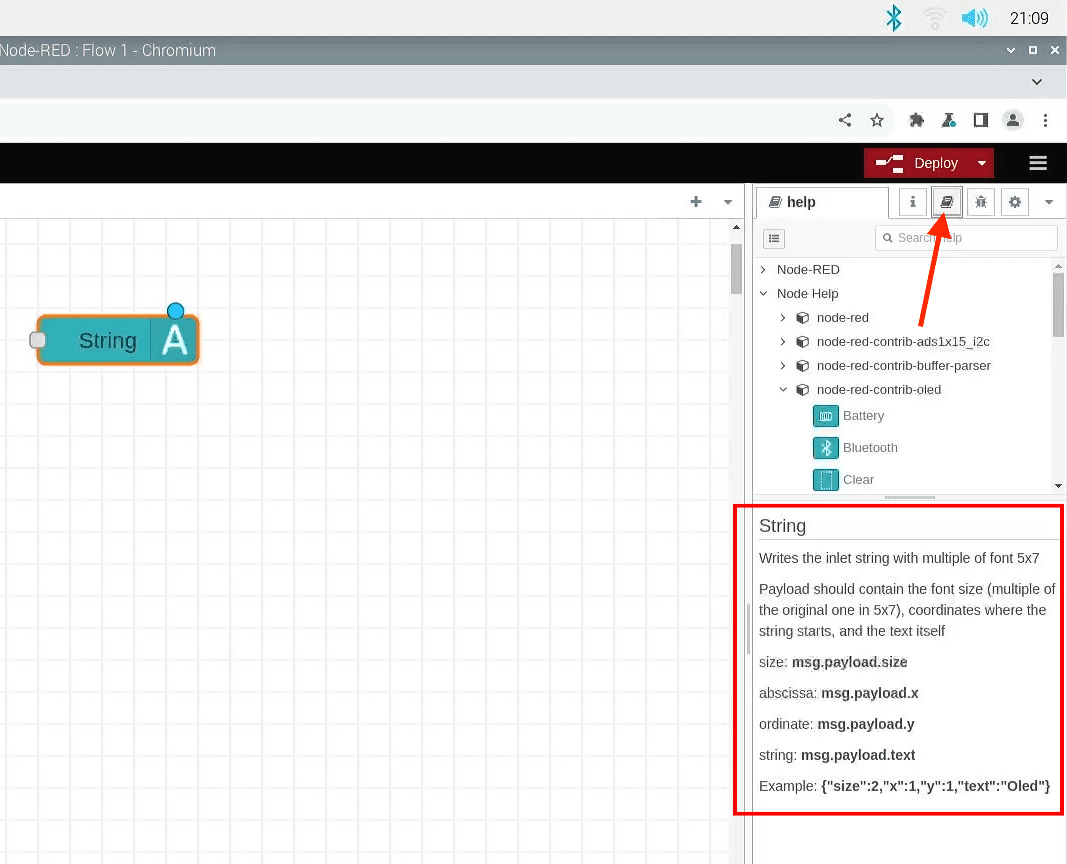This screenshot has height=864, width=1067.
Task: Open Battery node help entry
Action: point(862,416)
